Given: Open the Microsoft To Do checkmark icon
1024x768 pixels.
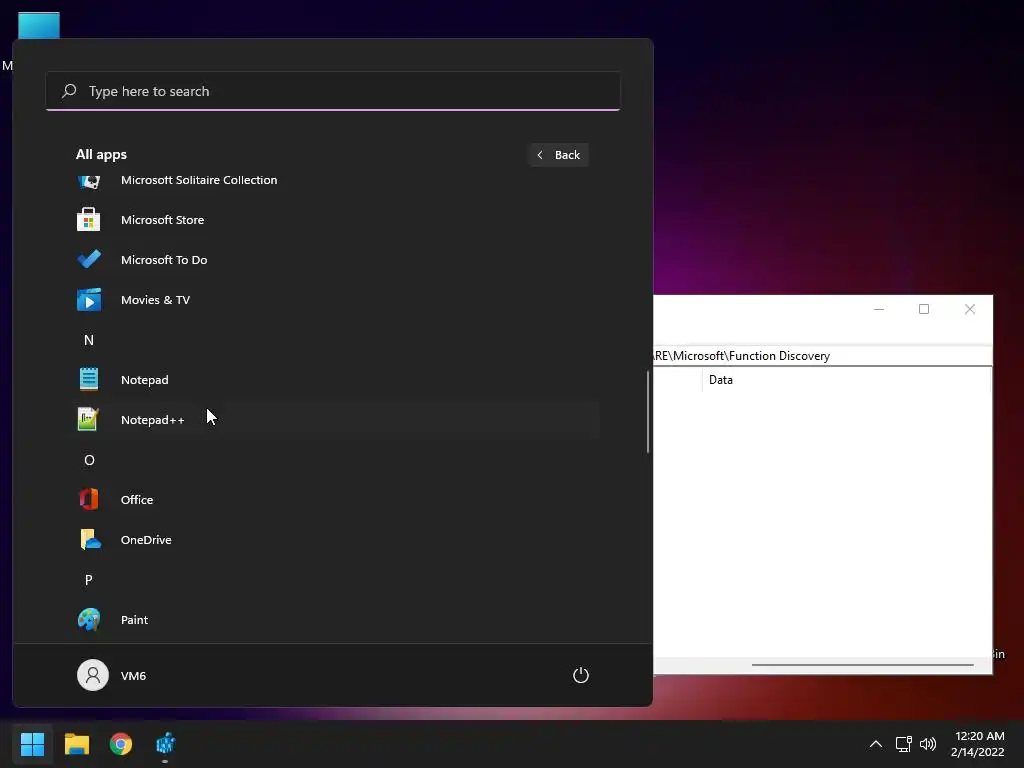Looking at the screenshot, I should (89, 259).
